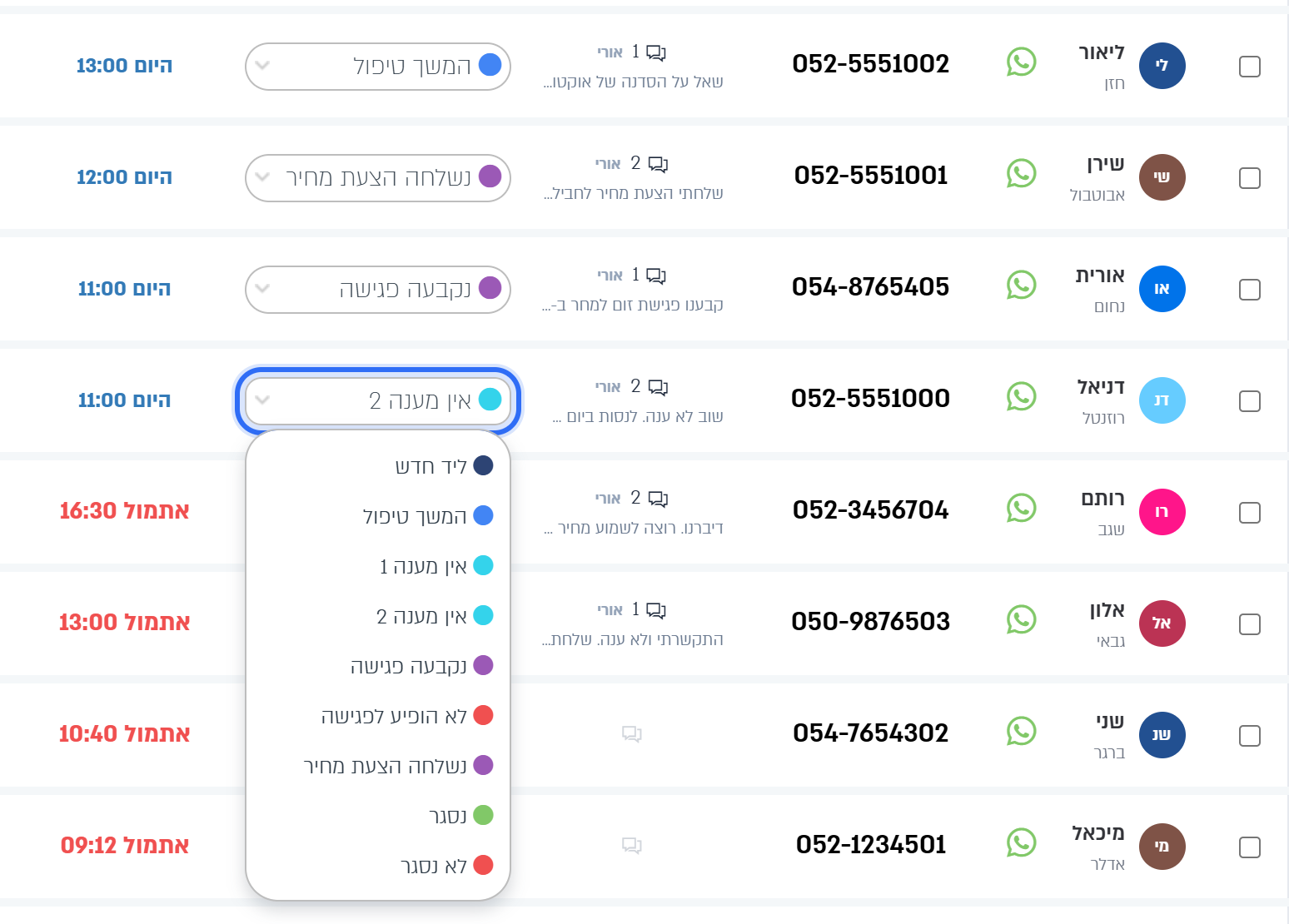This screenshot has height=924, width=1289.
Task: Open notes icon for מיכאל אדלר row
Action: point(632,845)
